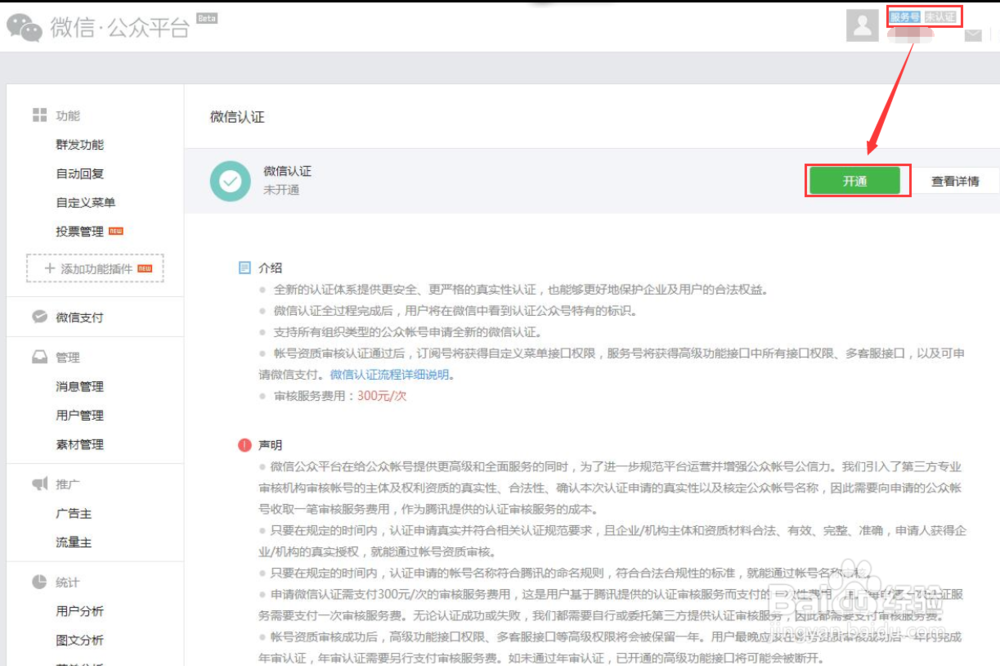Click the 统计 section header
Screen dimensions: 1000x666
point(68,582)
